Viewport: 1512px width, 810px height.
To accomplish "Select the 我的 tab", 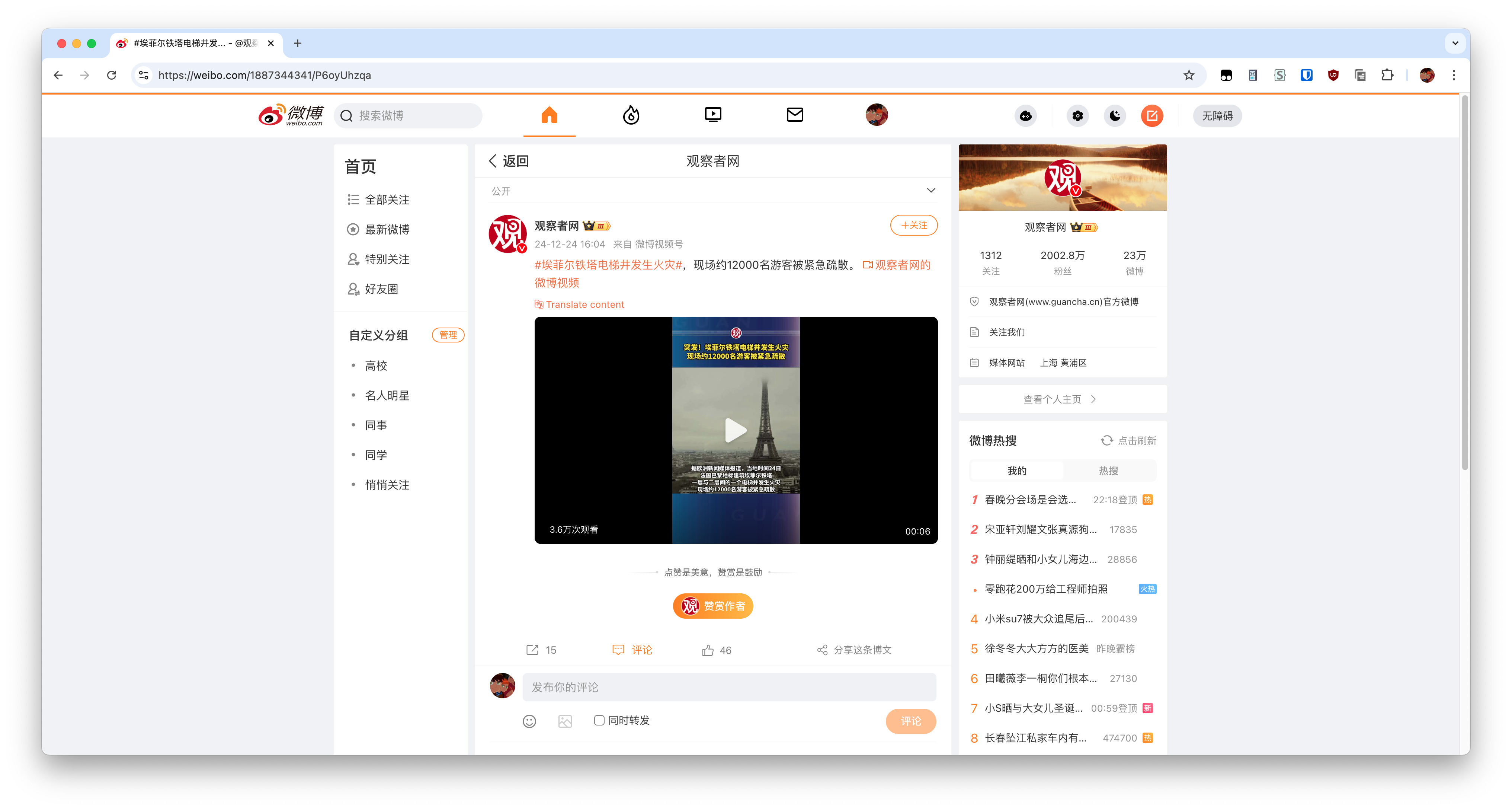I will (1016, 470).
